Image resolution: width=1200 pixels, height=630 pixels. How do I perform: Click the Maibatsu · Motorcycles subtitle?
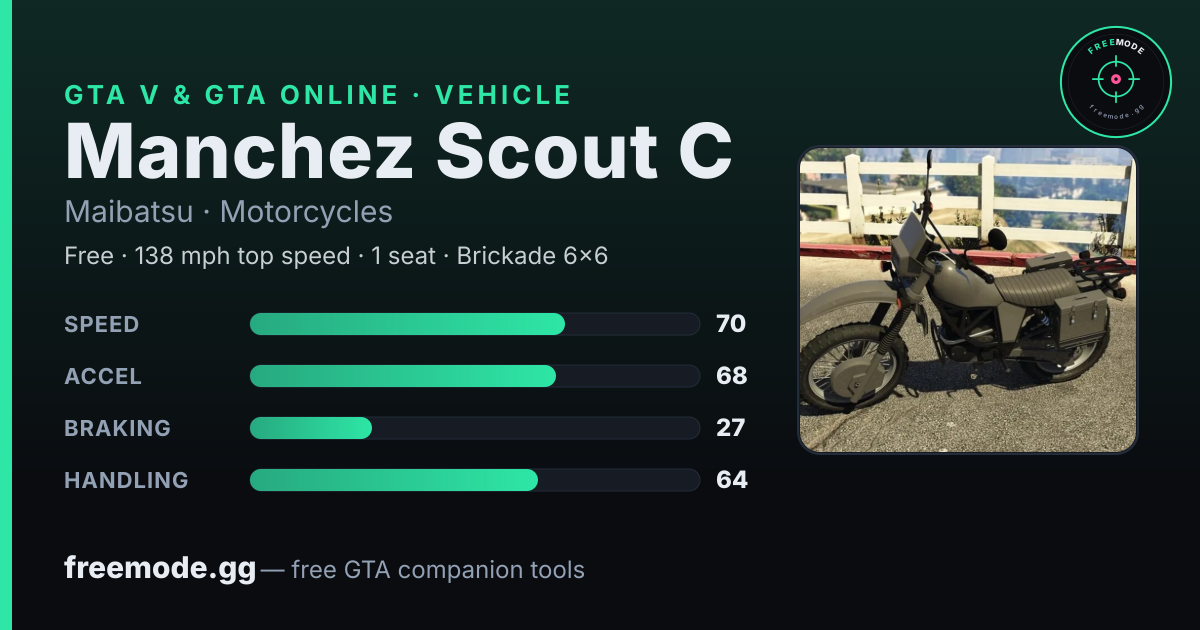coord(228,212)
